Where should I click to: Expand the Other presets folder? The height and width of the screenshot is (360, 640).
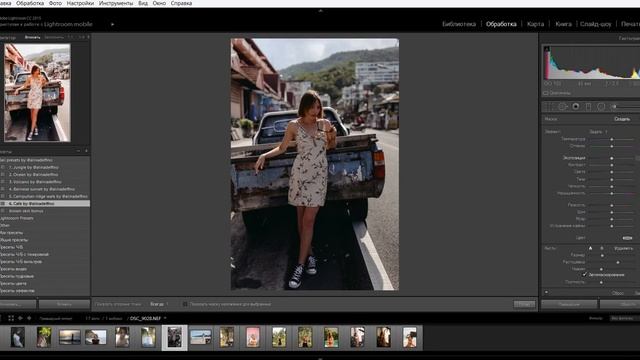pyautogui.click(x=5, y=225)
